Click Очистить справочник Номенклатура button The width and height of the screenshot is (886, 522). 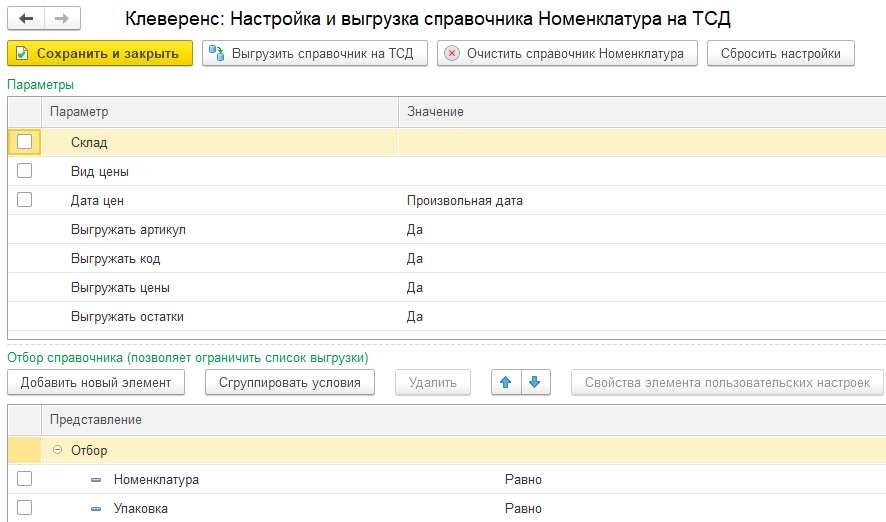pyautogui.click(x=567, y=54)
